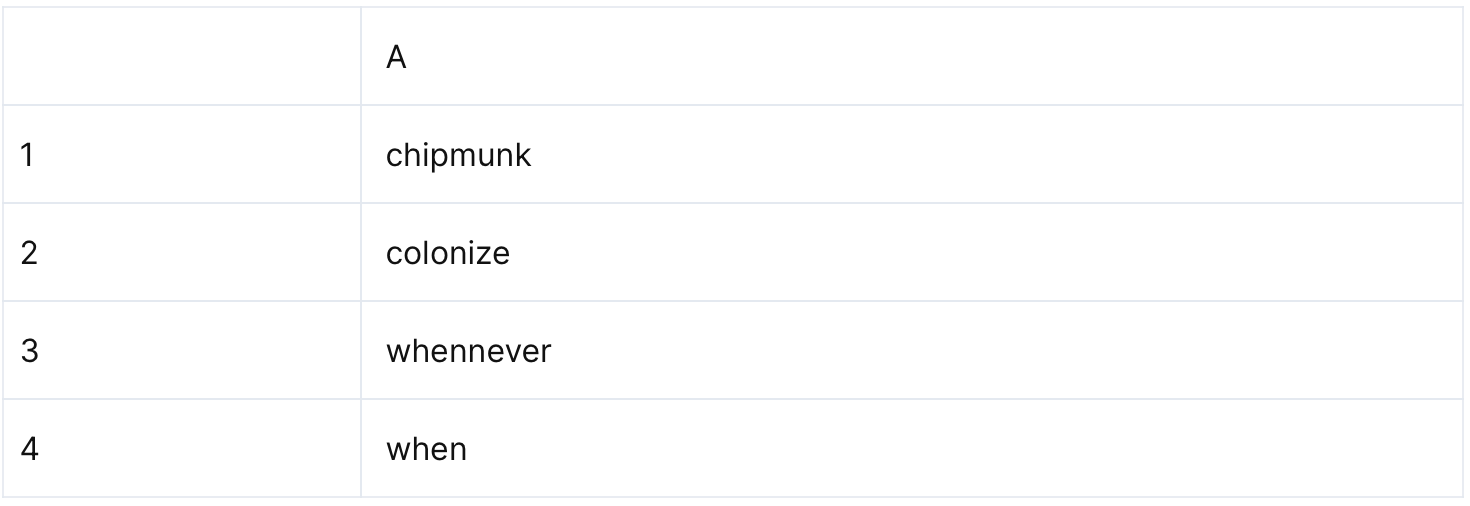Screen dimensions: 1470x506
Task: Click the letter A heading the column
Action: (396, 58)
